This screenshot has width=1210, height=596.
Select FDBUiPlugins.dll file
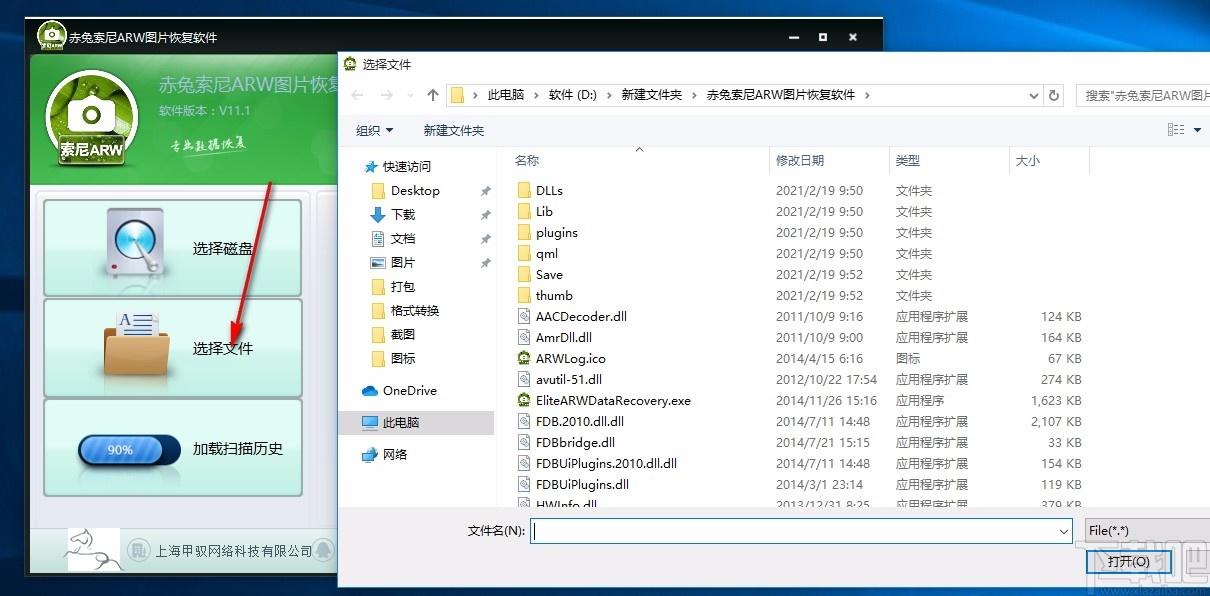pyautogui.click(x=582, y=484)
